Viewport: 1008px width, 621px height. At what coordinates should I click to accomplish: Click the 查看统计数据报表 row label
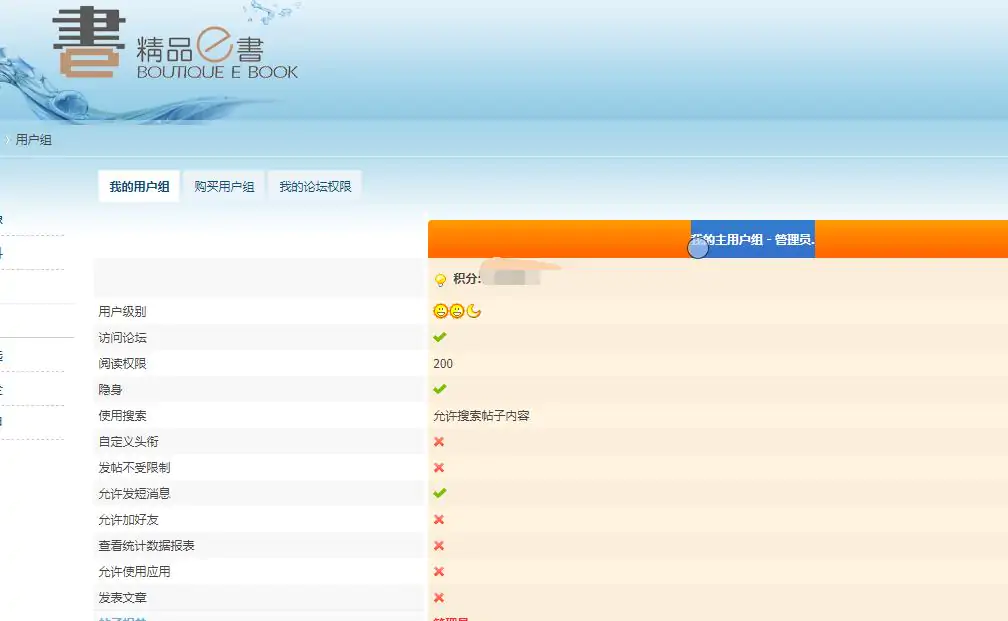(x=146, y=546)
